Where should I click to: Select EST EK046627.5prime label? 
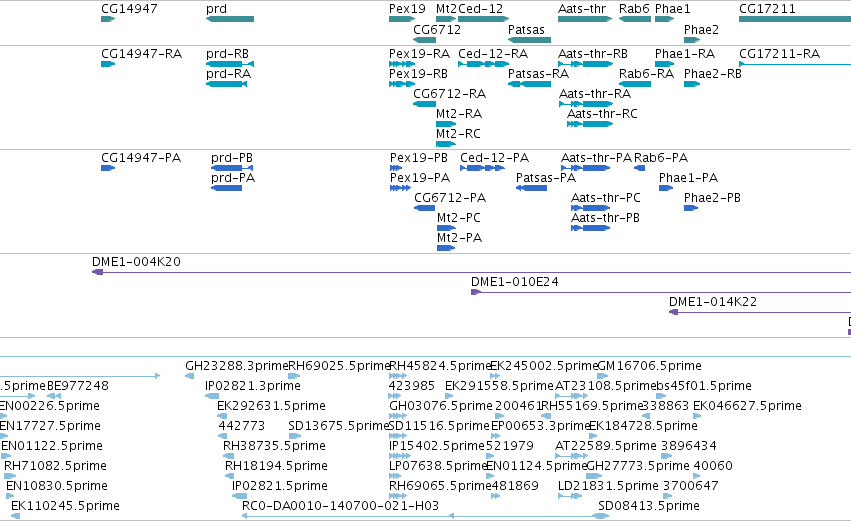747,406
